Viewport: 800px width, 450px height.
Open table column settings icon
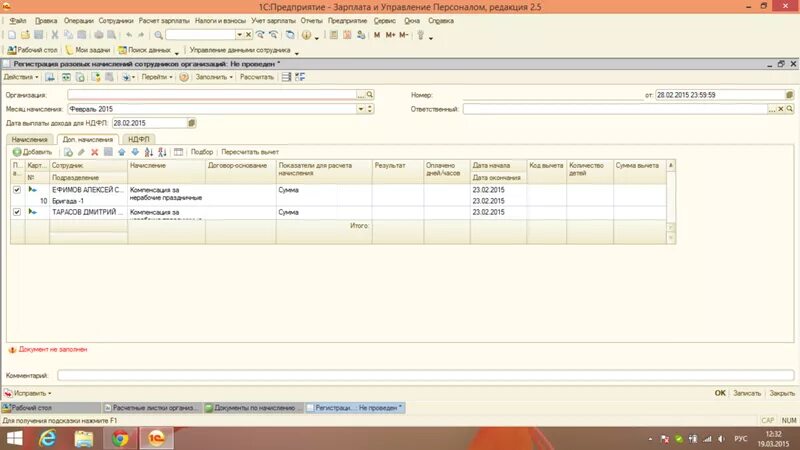pyautogui.click(x=178, y=152)
